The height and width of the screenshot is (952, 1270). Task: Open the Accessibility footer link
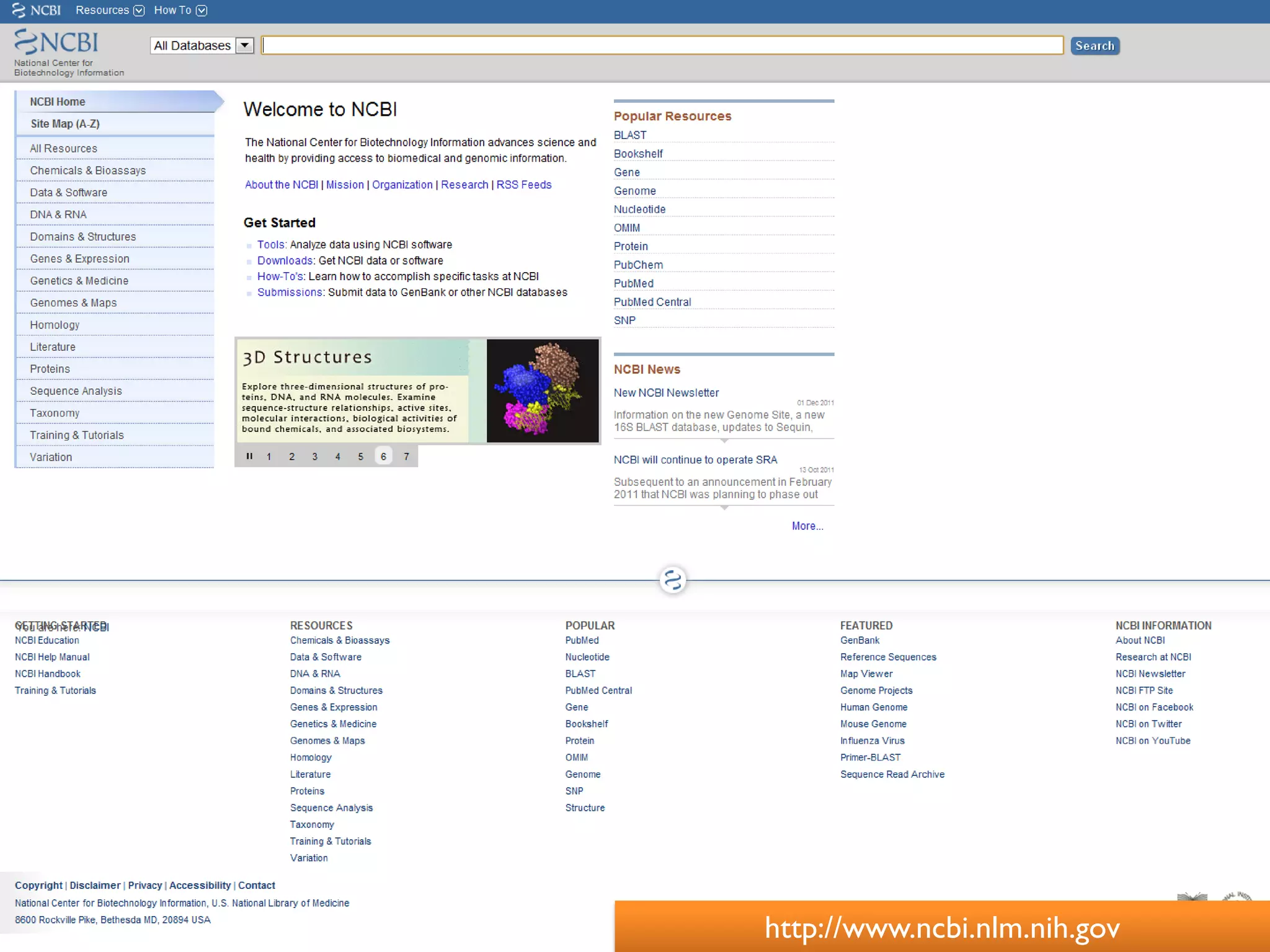tap(200, 886)
